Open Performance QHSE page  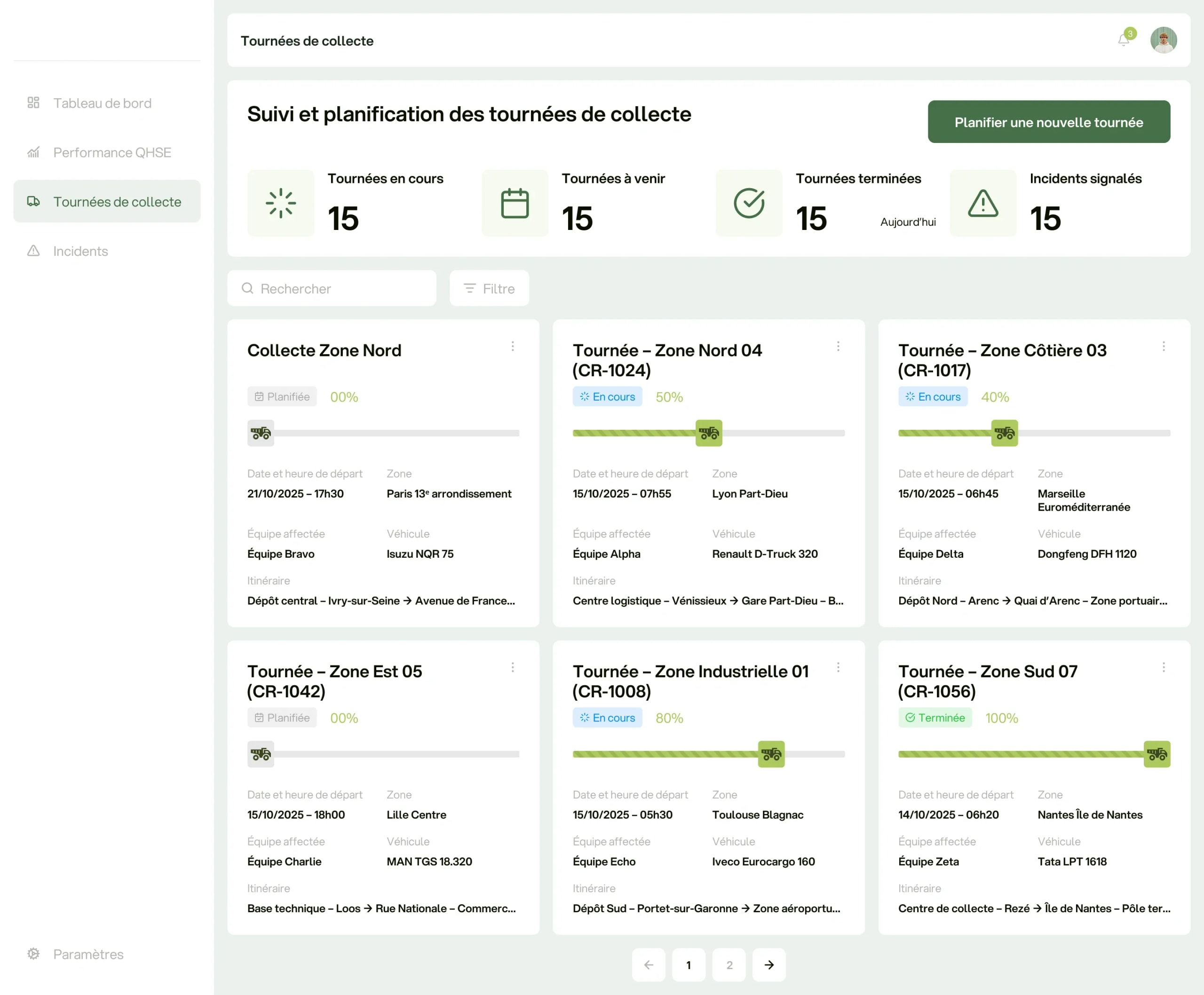[107, 152]
